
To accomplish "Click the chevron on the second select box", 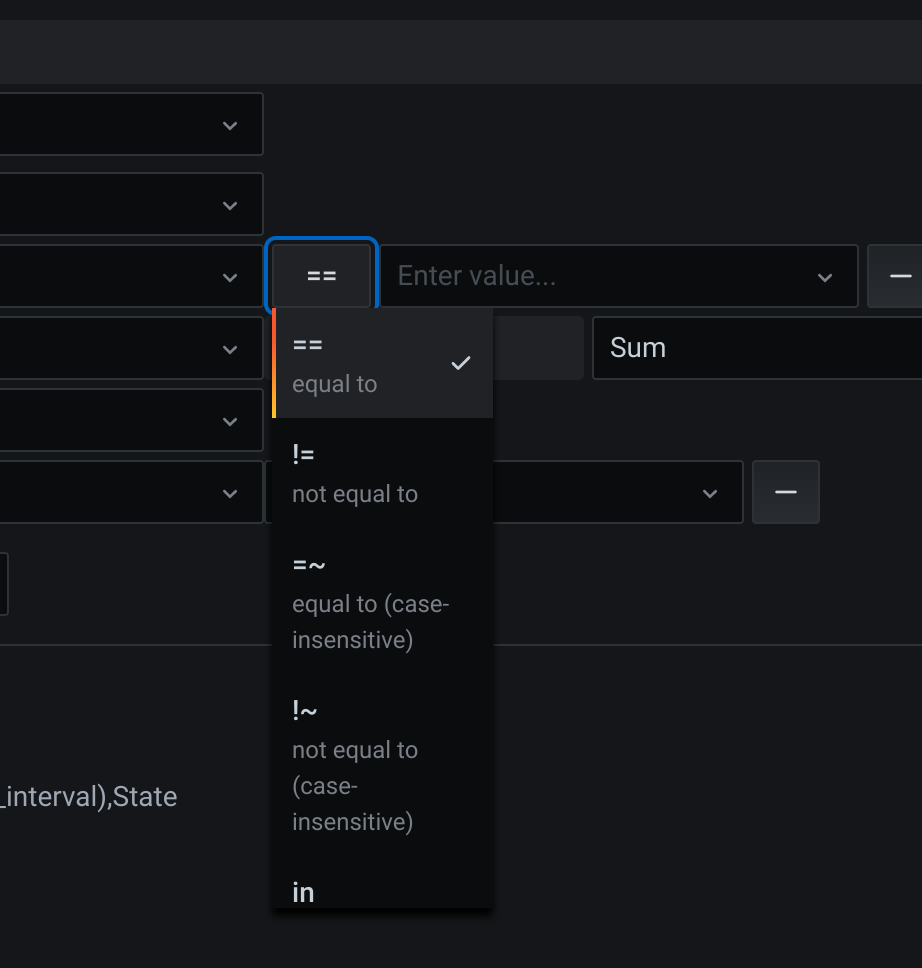I will [x=230, y=204].
